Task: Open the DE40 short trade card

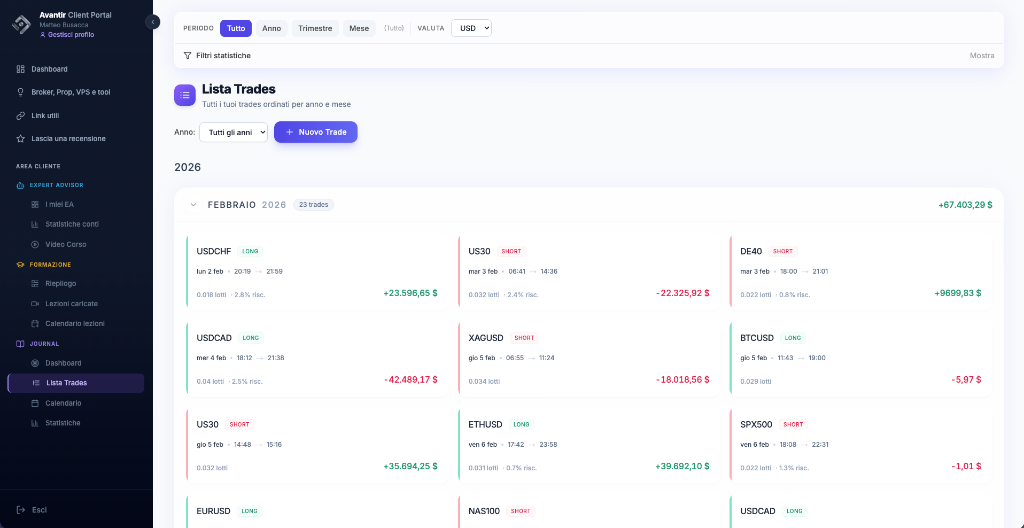Action: point(861,271)
